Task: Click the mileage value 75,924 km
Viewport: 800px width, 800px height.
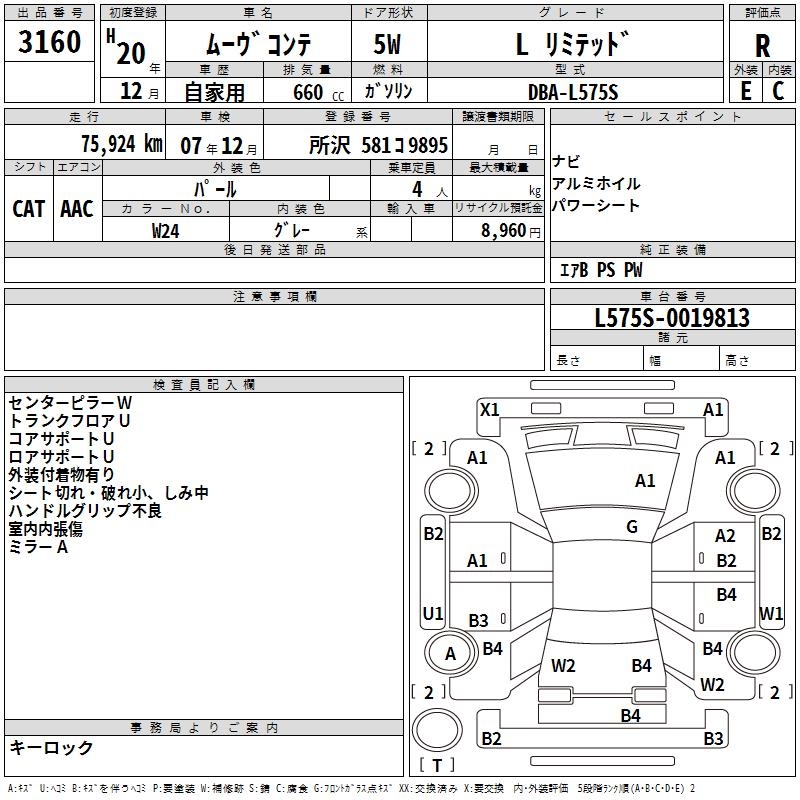Action: pos(122,144)
